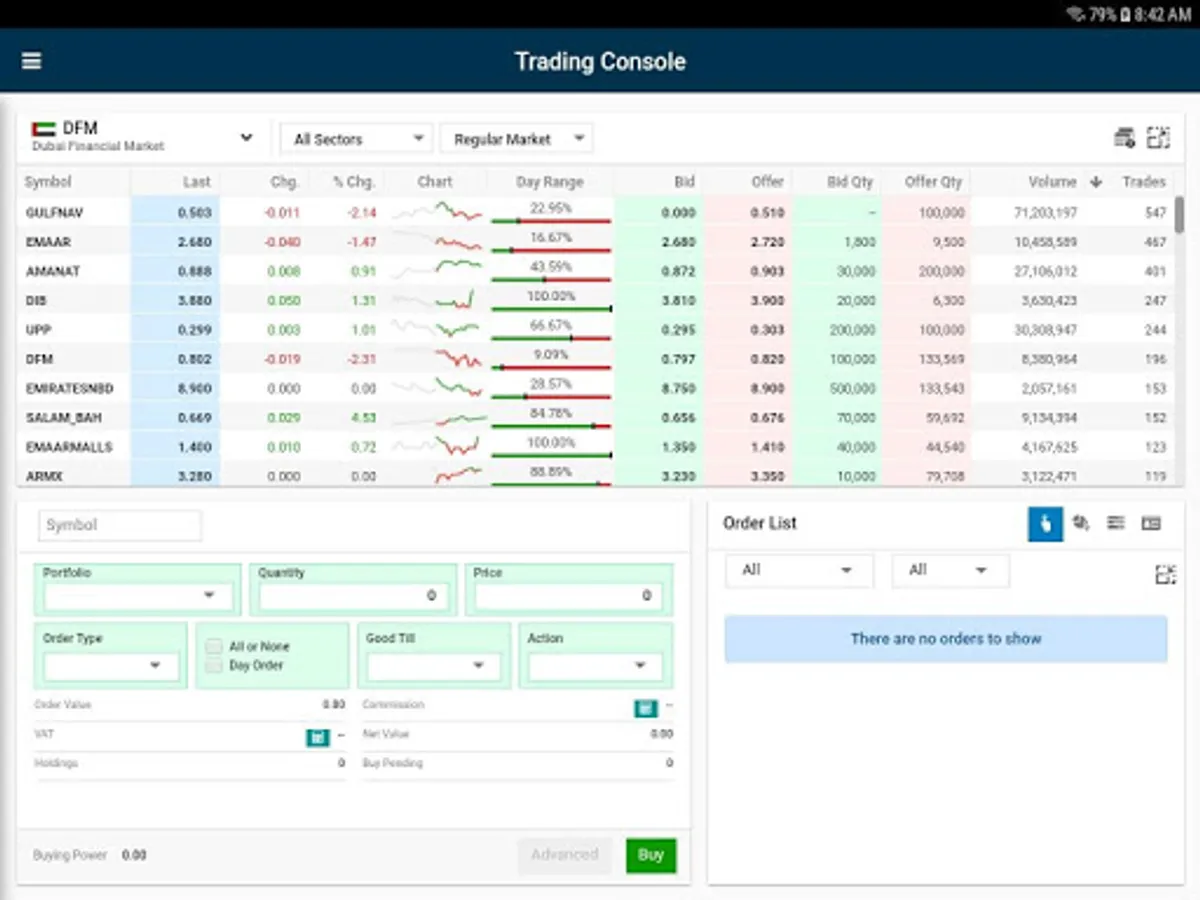The width and height of the screenshot is (1200, 900).
Task: Select the highlighted blue Order List icon
Action: 1045,523
